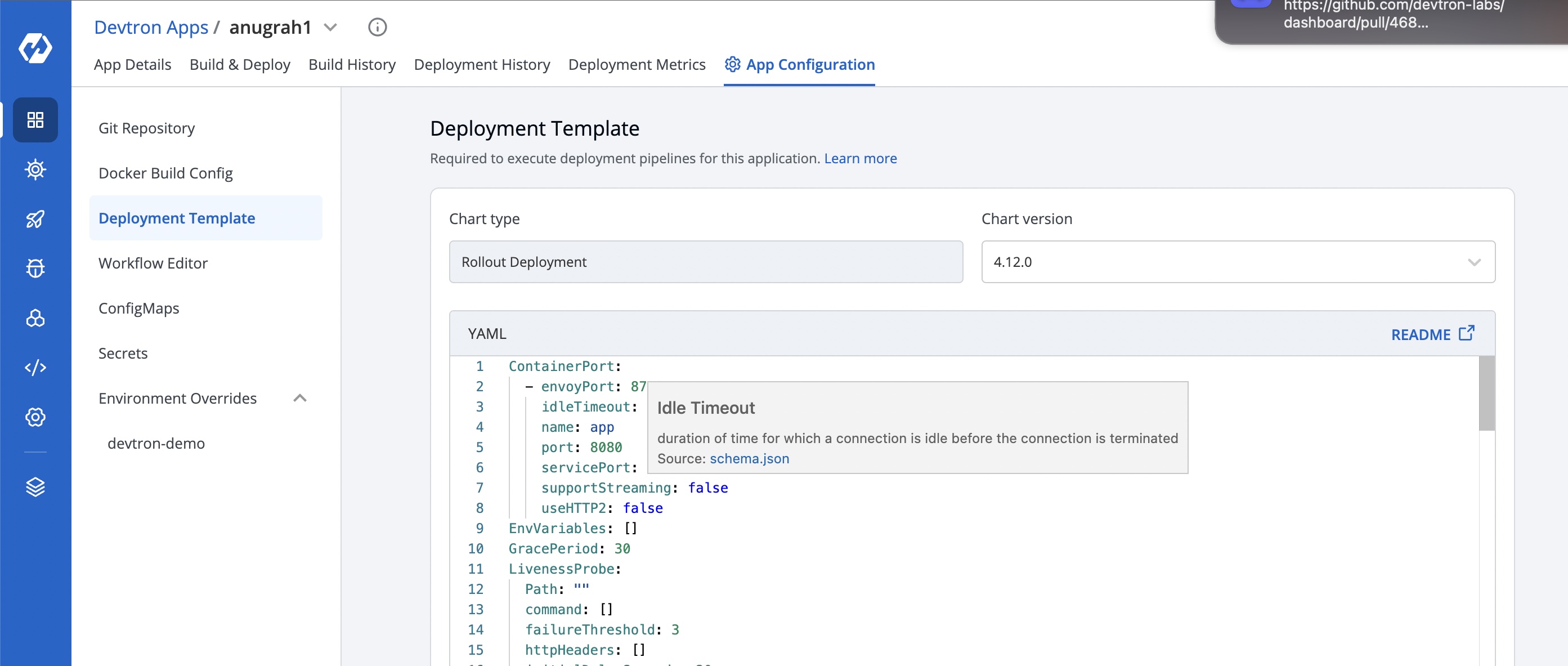The image size is (1568, 666).
Task: Open Git Repository settings
Action: pos(206,128)
